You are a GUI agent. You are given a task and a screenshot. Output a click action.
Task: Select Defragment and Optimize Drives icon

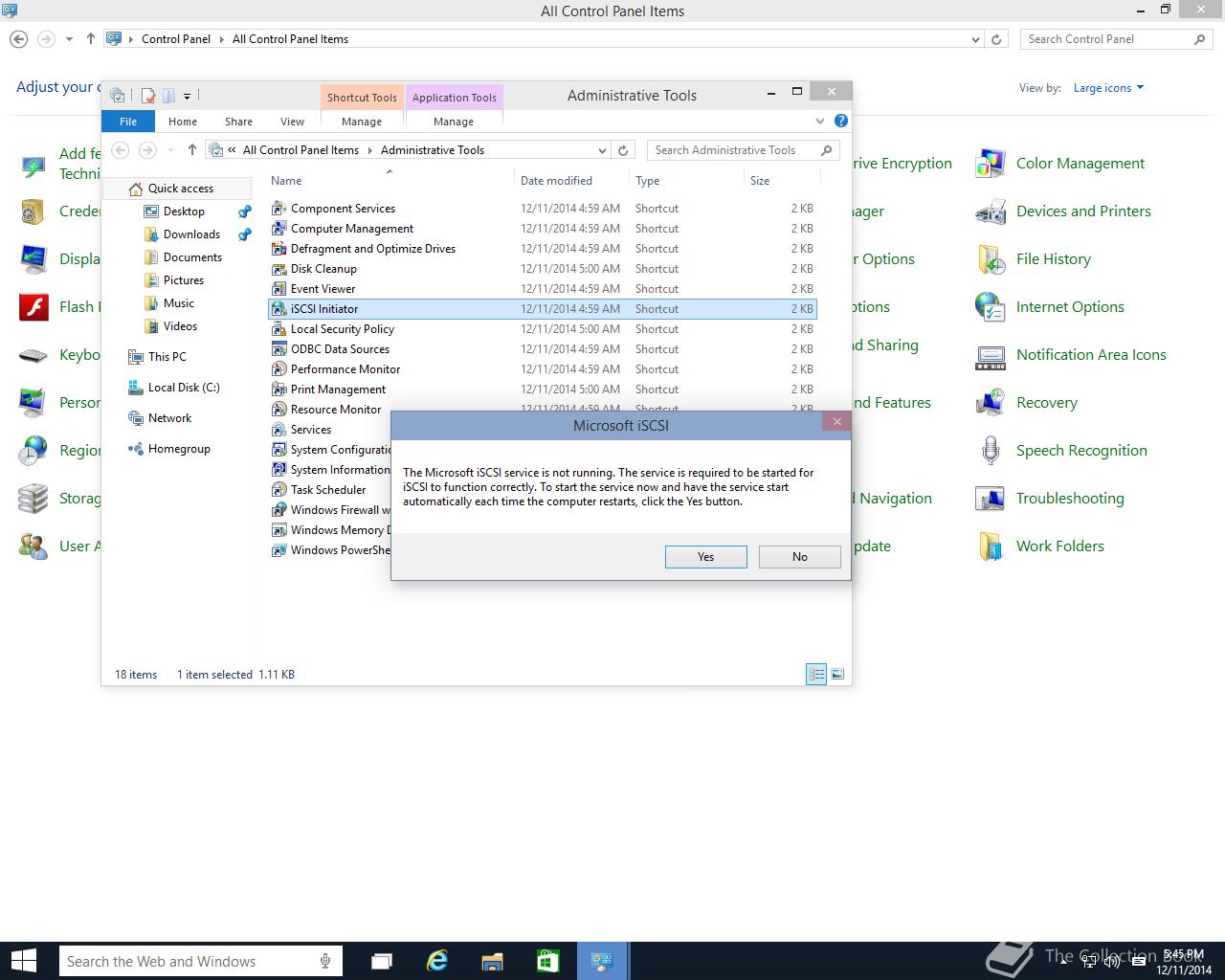click(278, 249)
